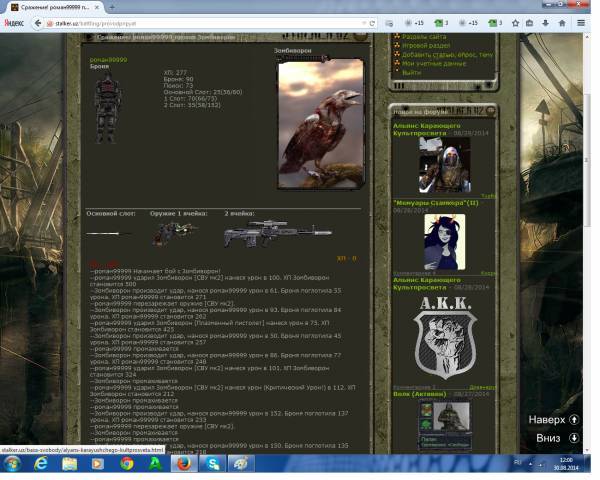The height and width of the screenshot is (480, 600).
Task: Select the 2 ячейка СВУ мк2 rifle
Action: 278,233
